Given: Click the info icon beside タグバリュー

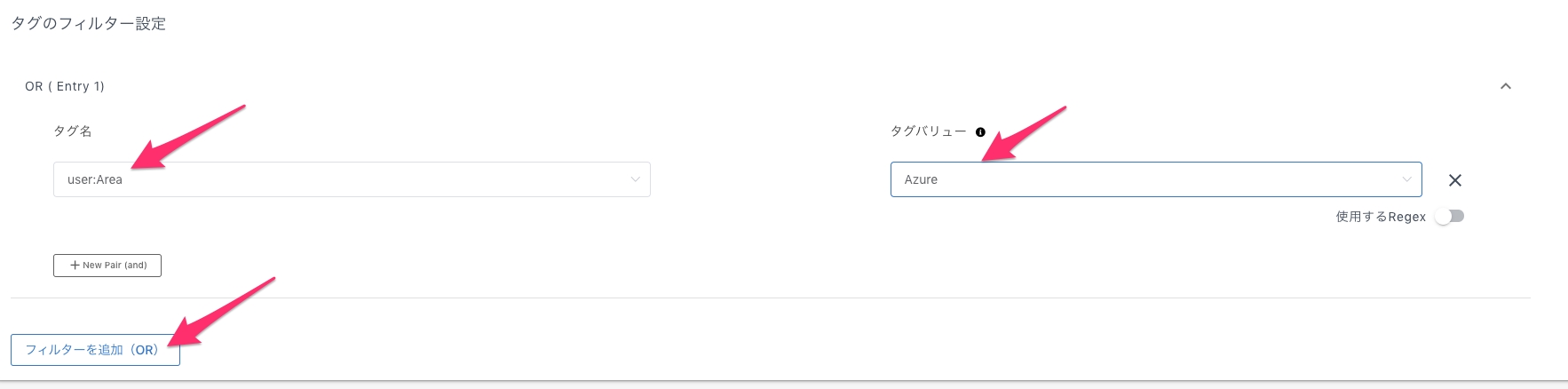Looking at the screenshot, I should pos(980,131).
